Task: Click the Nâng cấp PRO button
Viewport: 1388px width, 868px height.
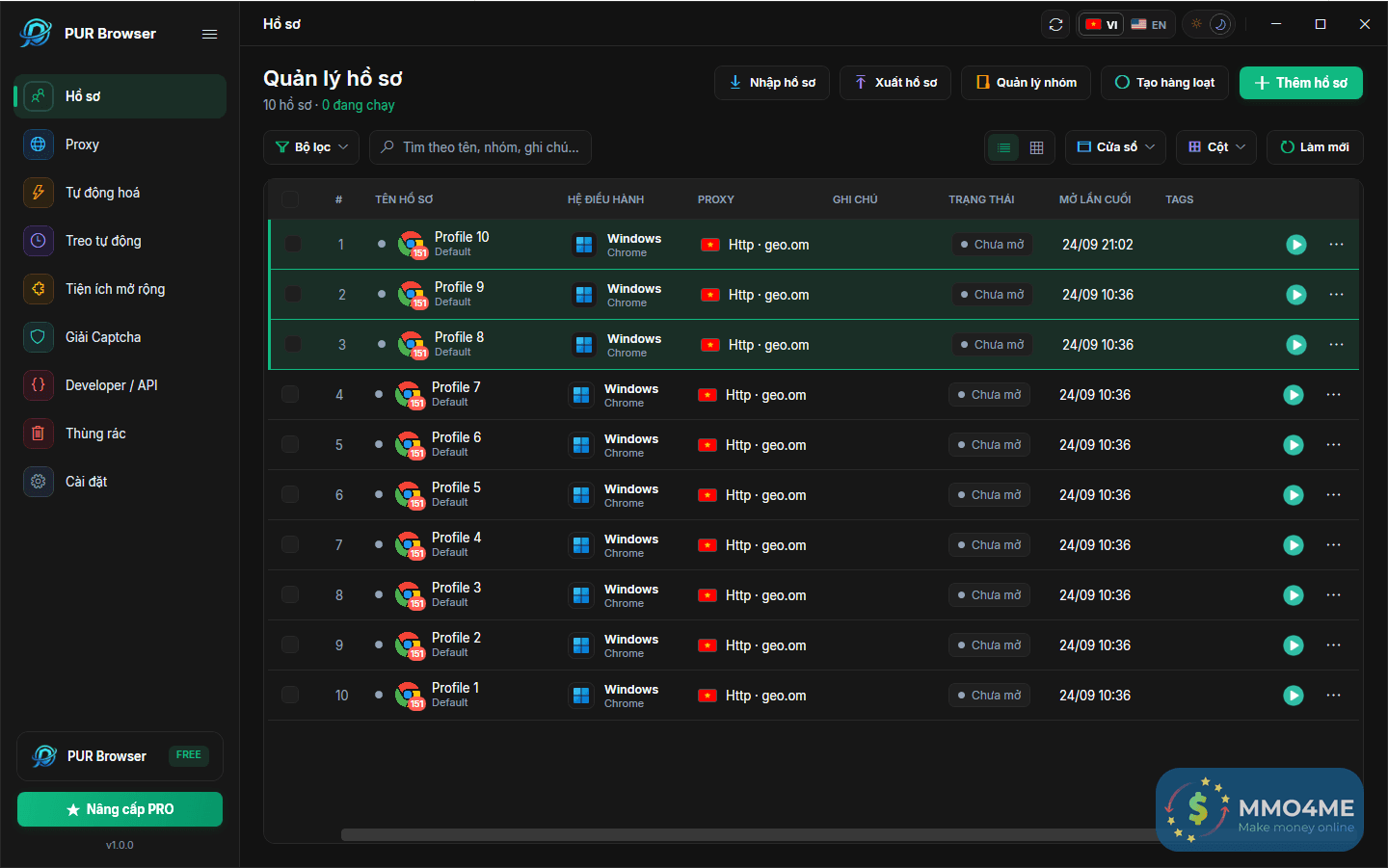Action: (x=120, y=809)
